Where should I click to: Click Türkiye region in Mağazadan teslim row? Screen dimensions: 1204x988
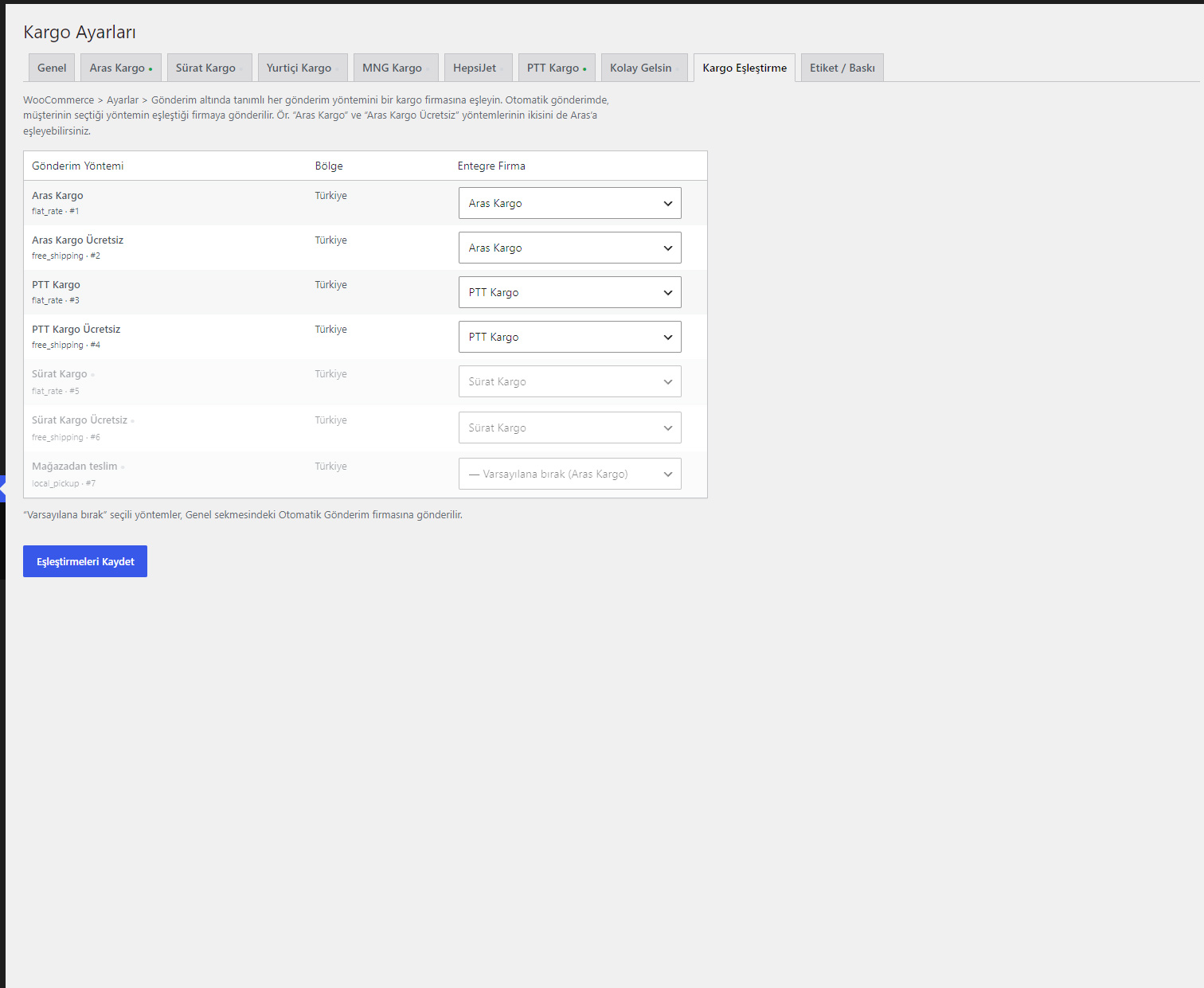[331, 466]
